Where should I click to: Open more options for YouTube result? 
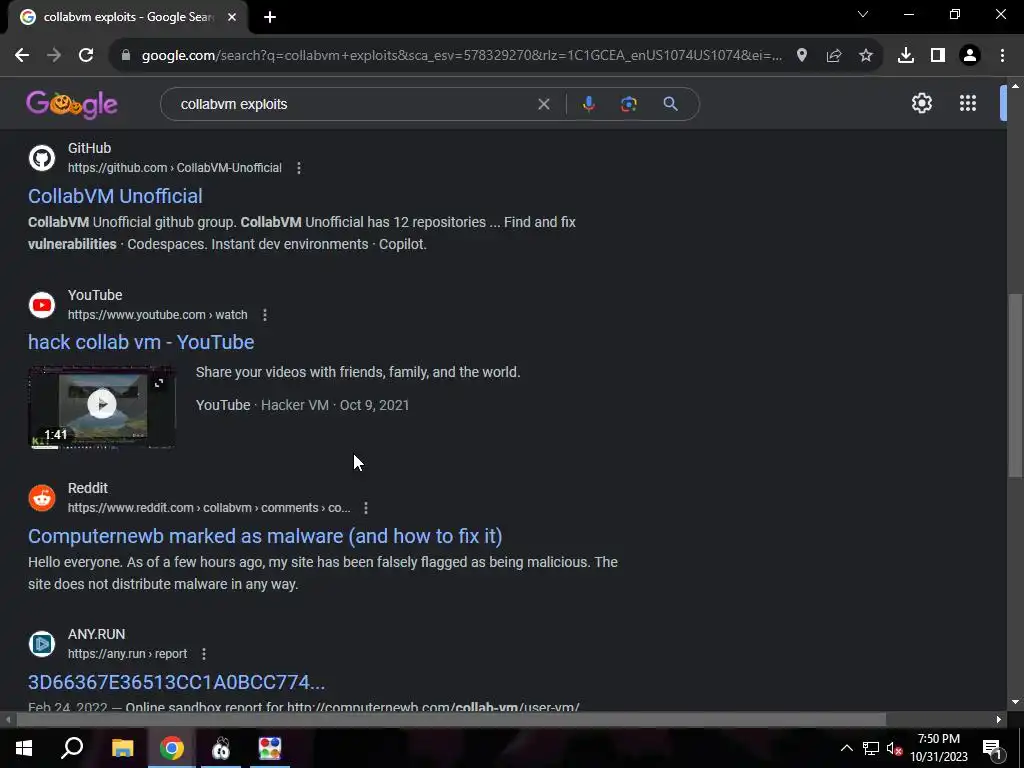coord(264,315)
